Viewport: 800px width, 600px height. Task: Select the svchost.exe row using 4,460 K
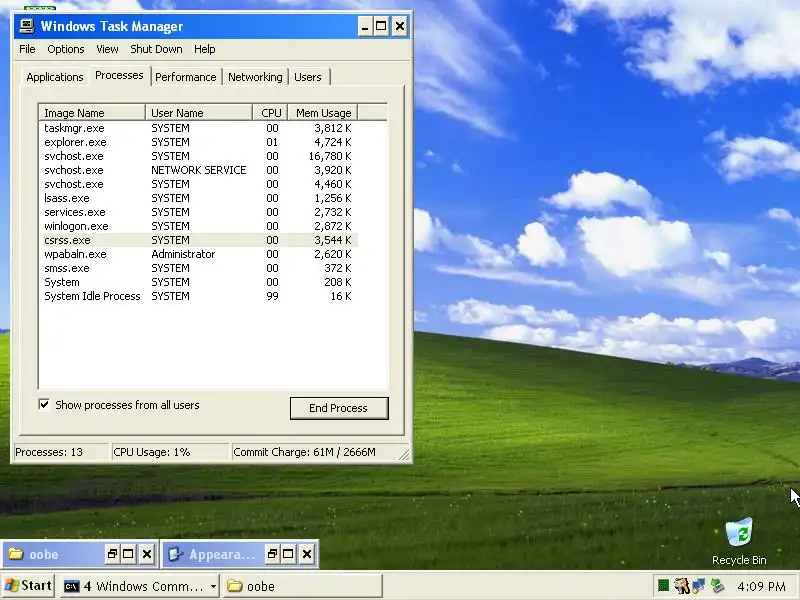click(x=198, y=184)
